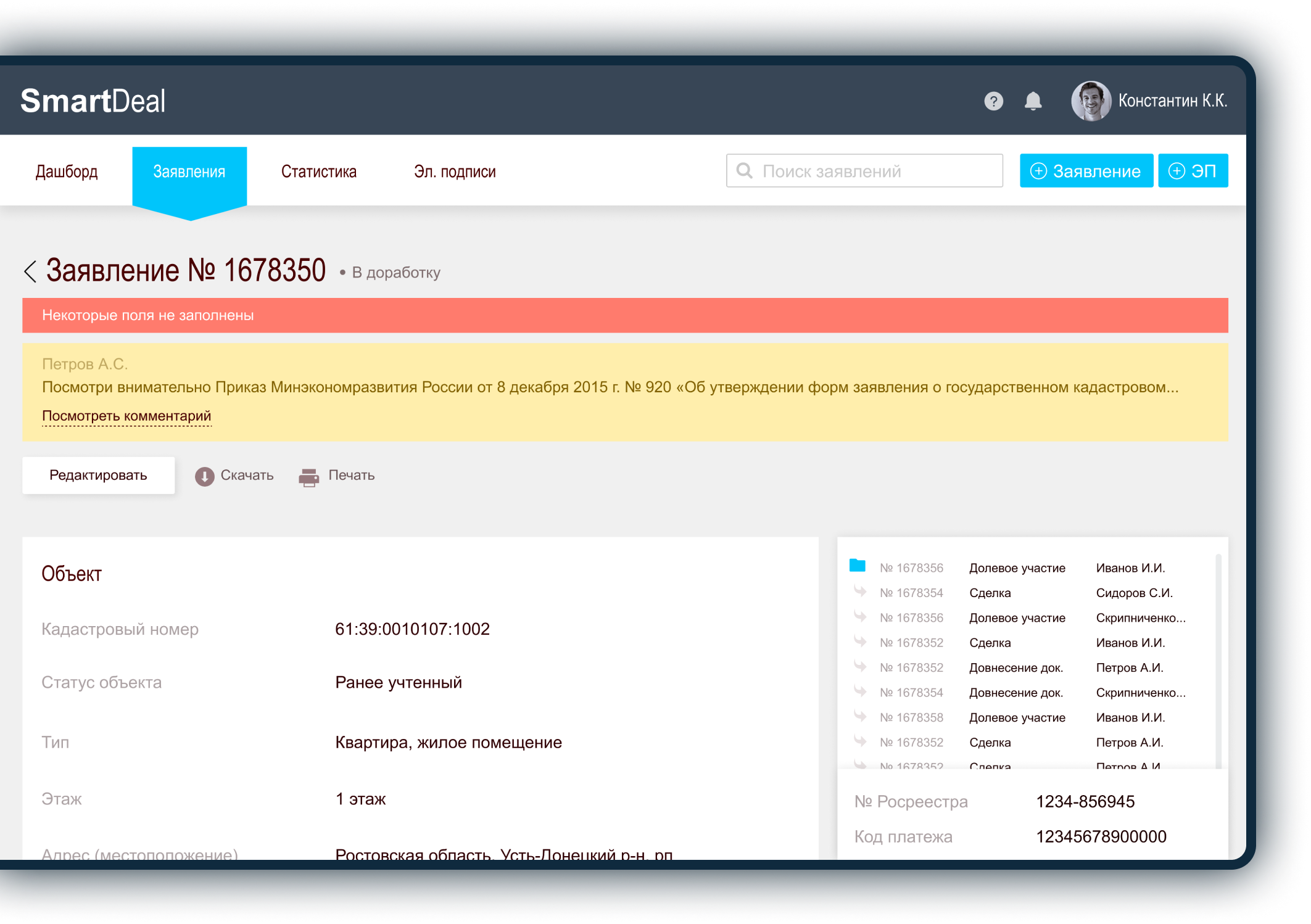This screenshot has height=924, width=1311.
Task: Click the blue folder icon in the list
Action: pyautogui.click(x=857, y=566)
